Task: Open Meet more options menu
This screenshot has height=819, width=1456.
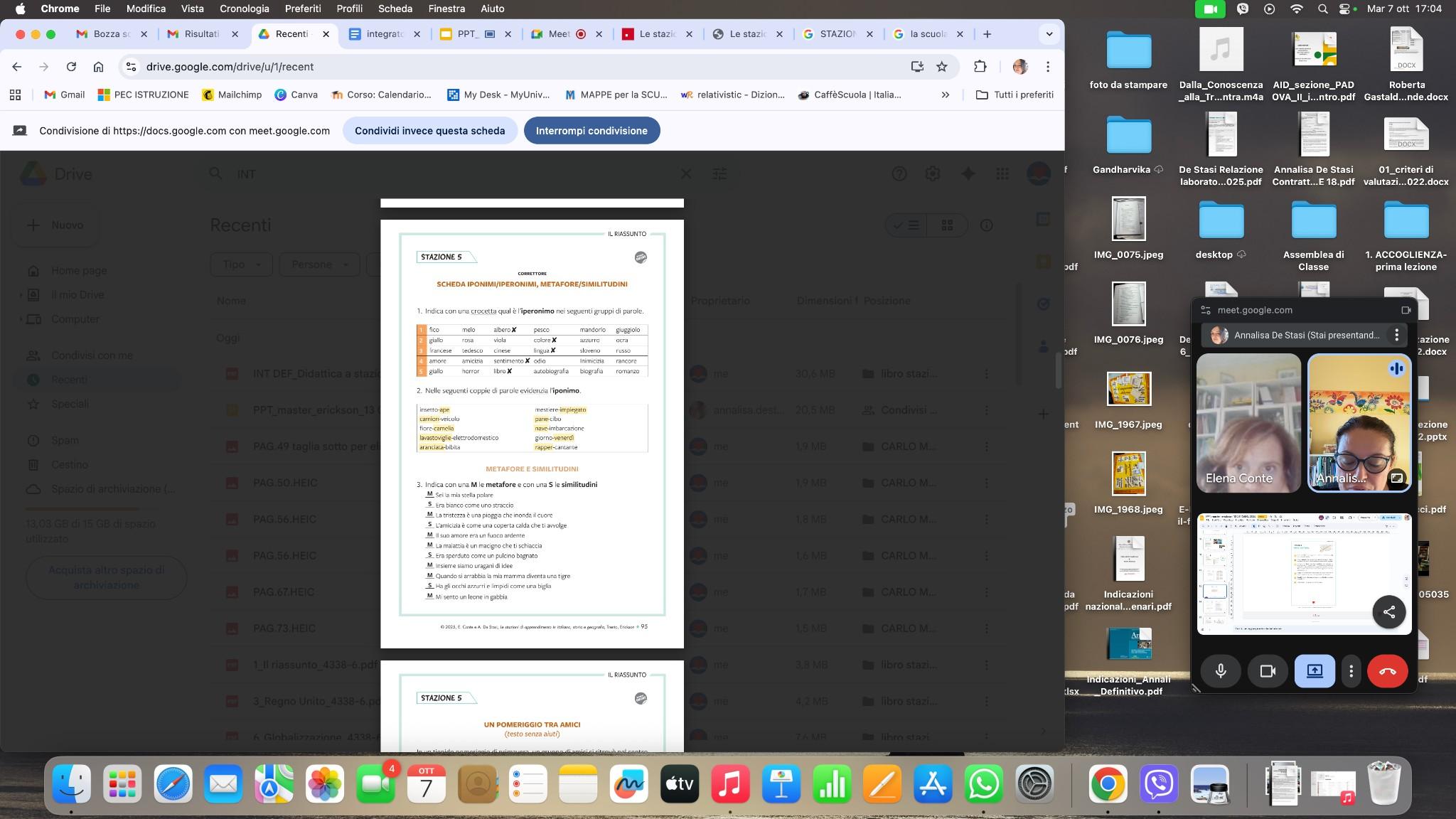Action: 1351,671
